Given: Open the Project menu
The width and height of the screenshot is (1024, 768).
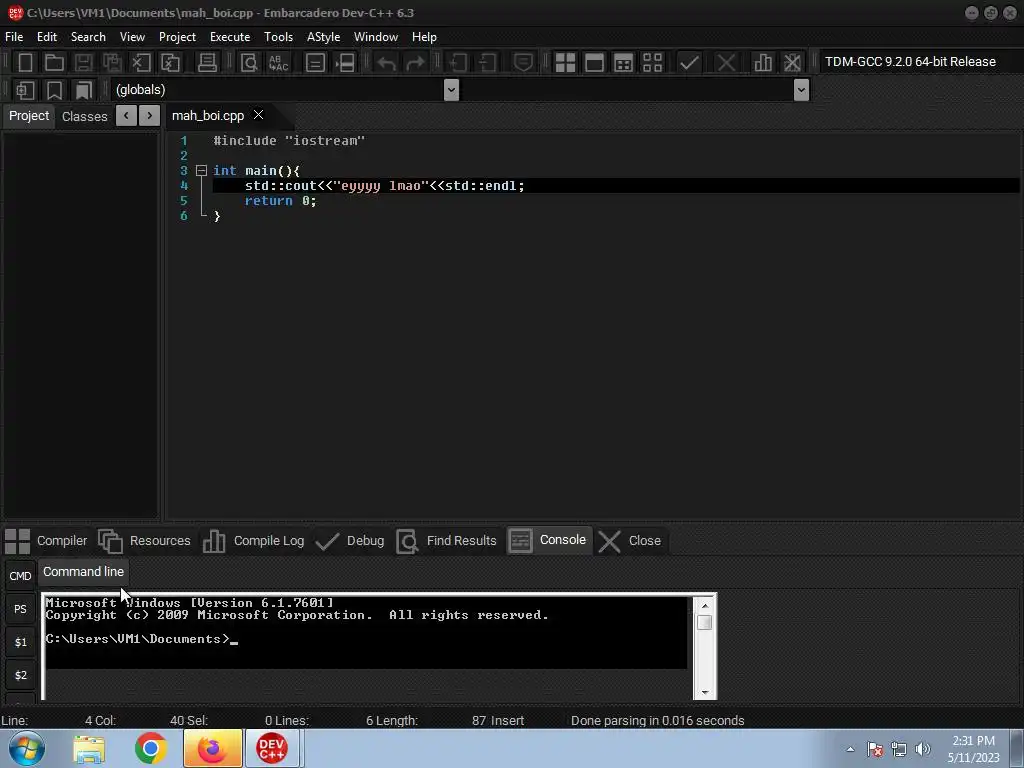Looking at the screenshot, I should 177,37.
